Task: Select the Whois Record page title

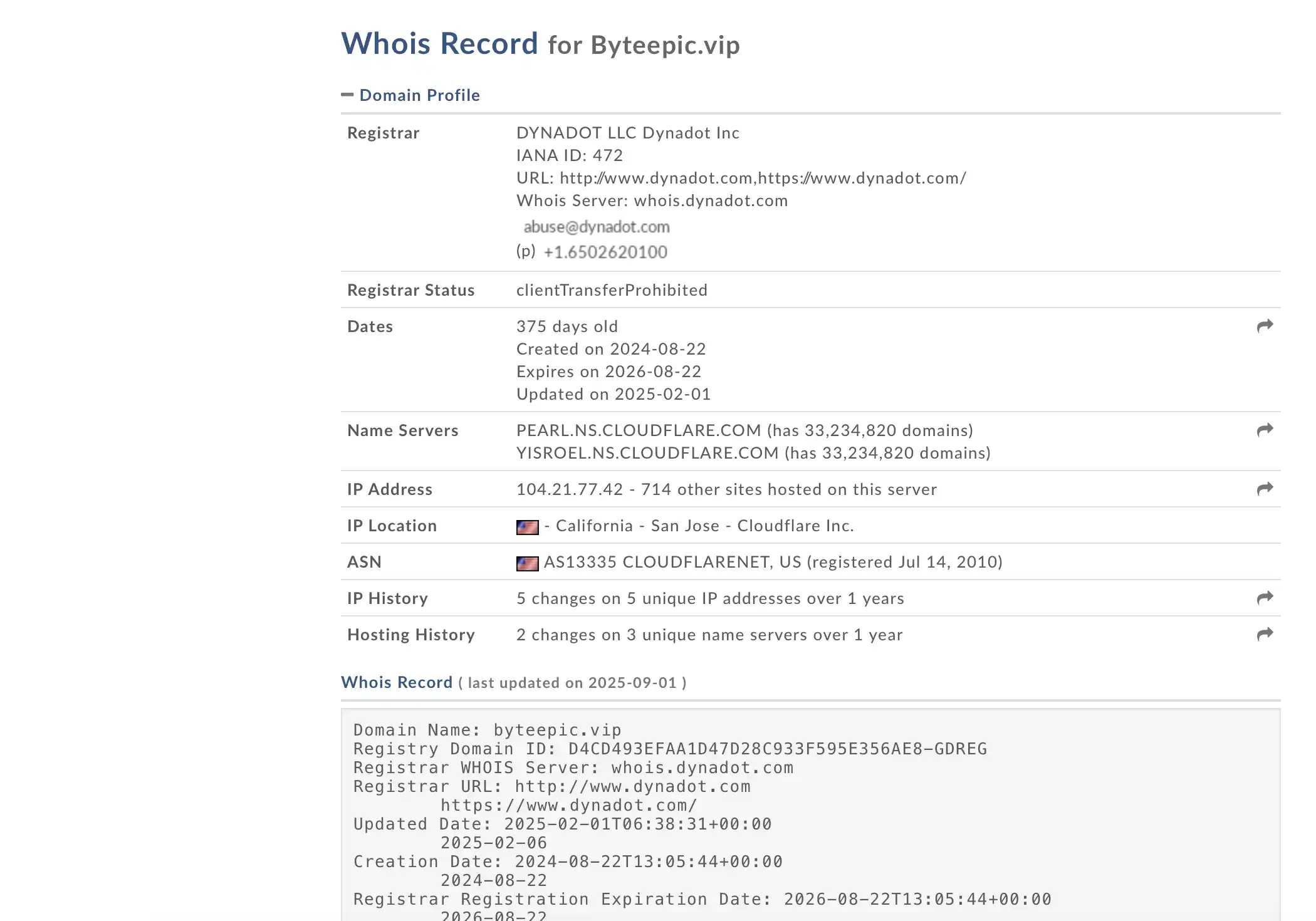Action: click(x=540, y=44)
